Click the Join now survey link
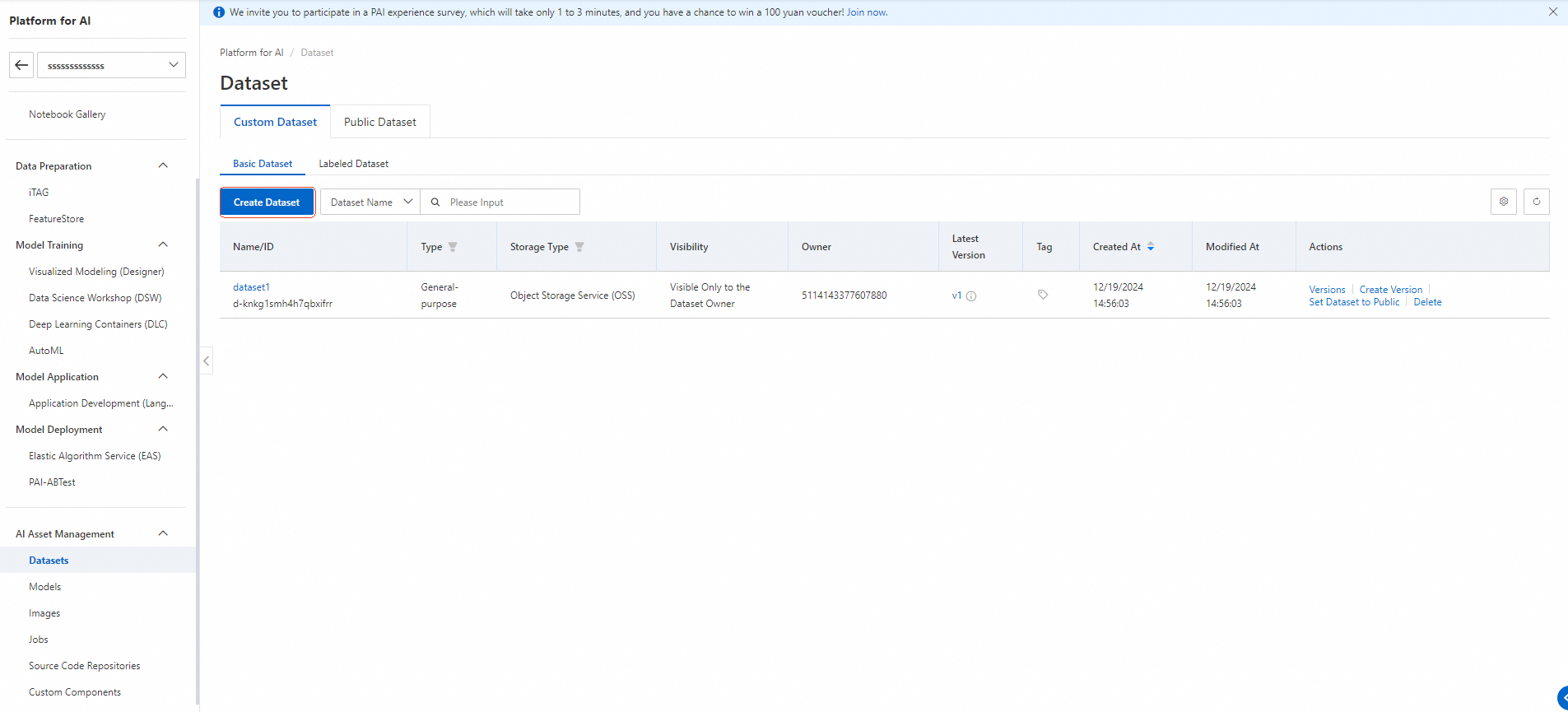This screenshot has height=712, width=1568. [x=867, y=12]
